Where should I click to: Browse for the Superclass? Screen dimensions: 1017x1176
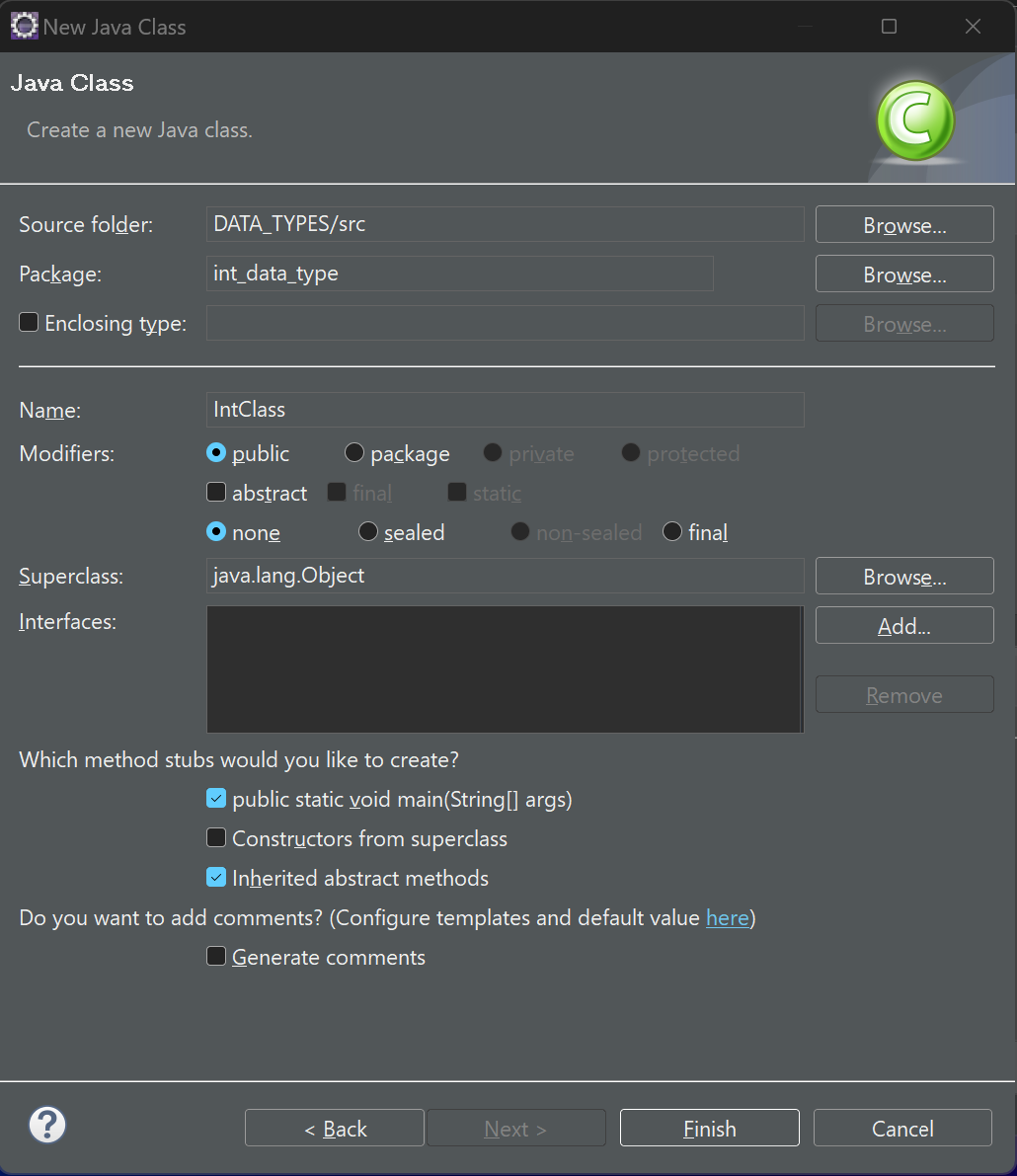(904, 576)
